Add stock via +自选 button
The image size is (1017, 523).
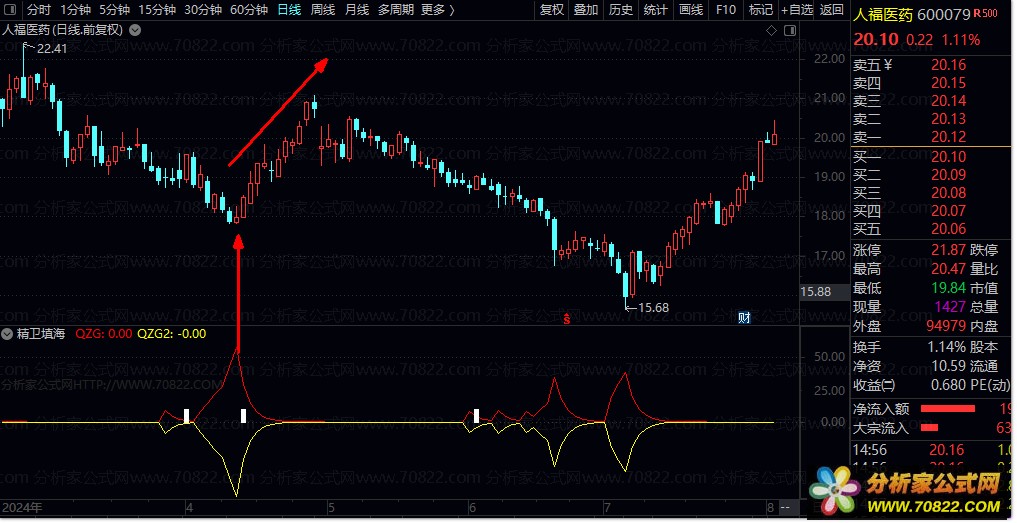pyautogui.click(x=797, y=10)
